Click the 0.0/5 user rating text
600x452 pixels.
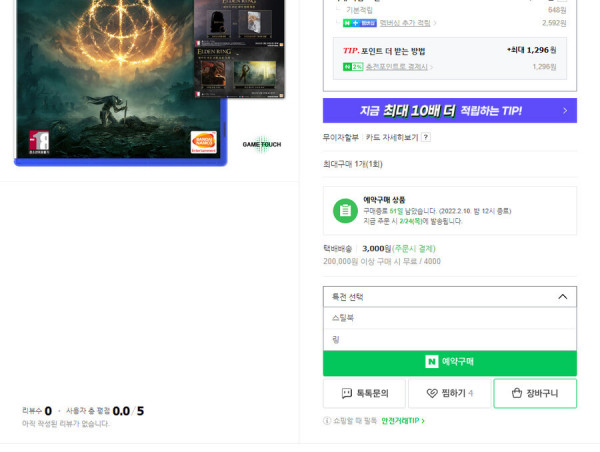coord(128,411)
